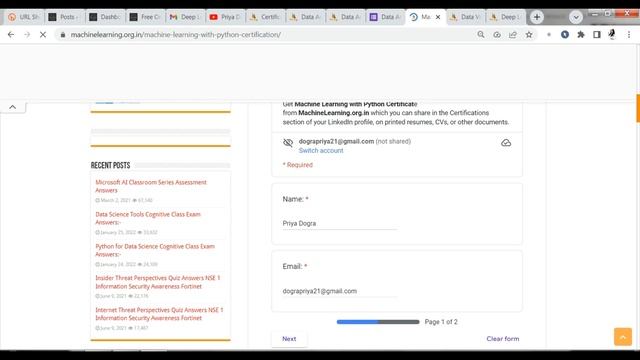
Task: Click the form page progress bar
Action: [378, 322]
